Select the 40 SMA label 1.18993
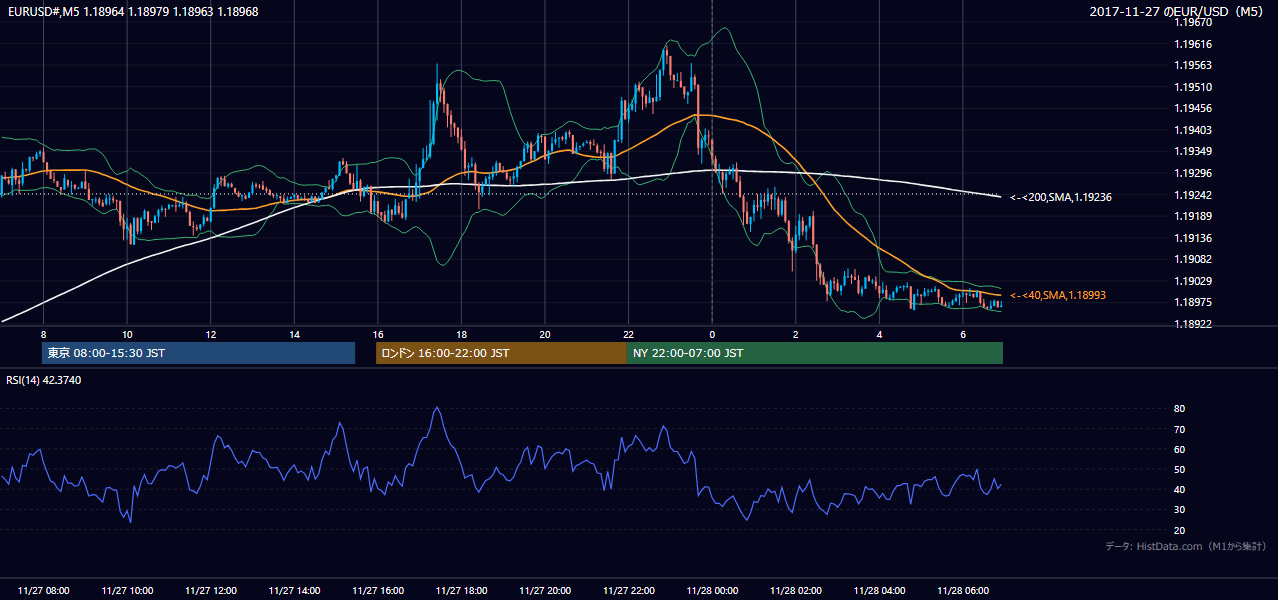 tap(1057, 295)
